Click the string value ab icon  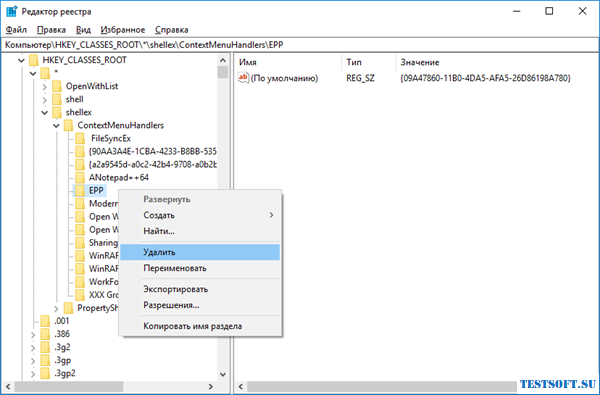243,78
